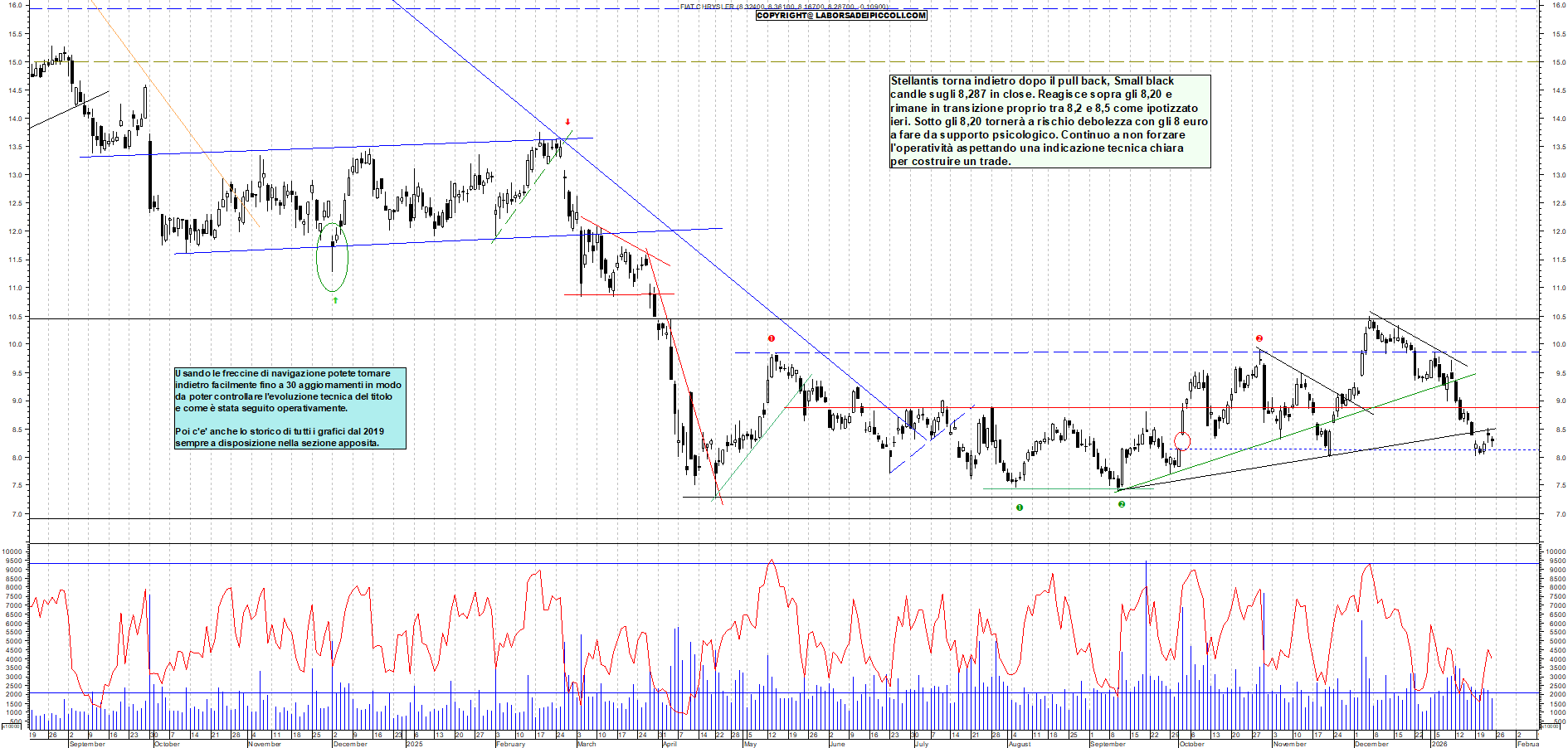The height and width of the screenshot is (748, 1568).
Task: Click the August label on time axis
Action: [x=1020, y=744]
